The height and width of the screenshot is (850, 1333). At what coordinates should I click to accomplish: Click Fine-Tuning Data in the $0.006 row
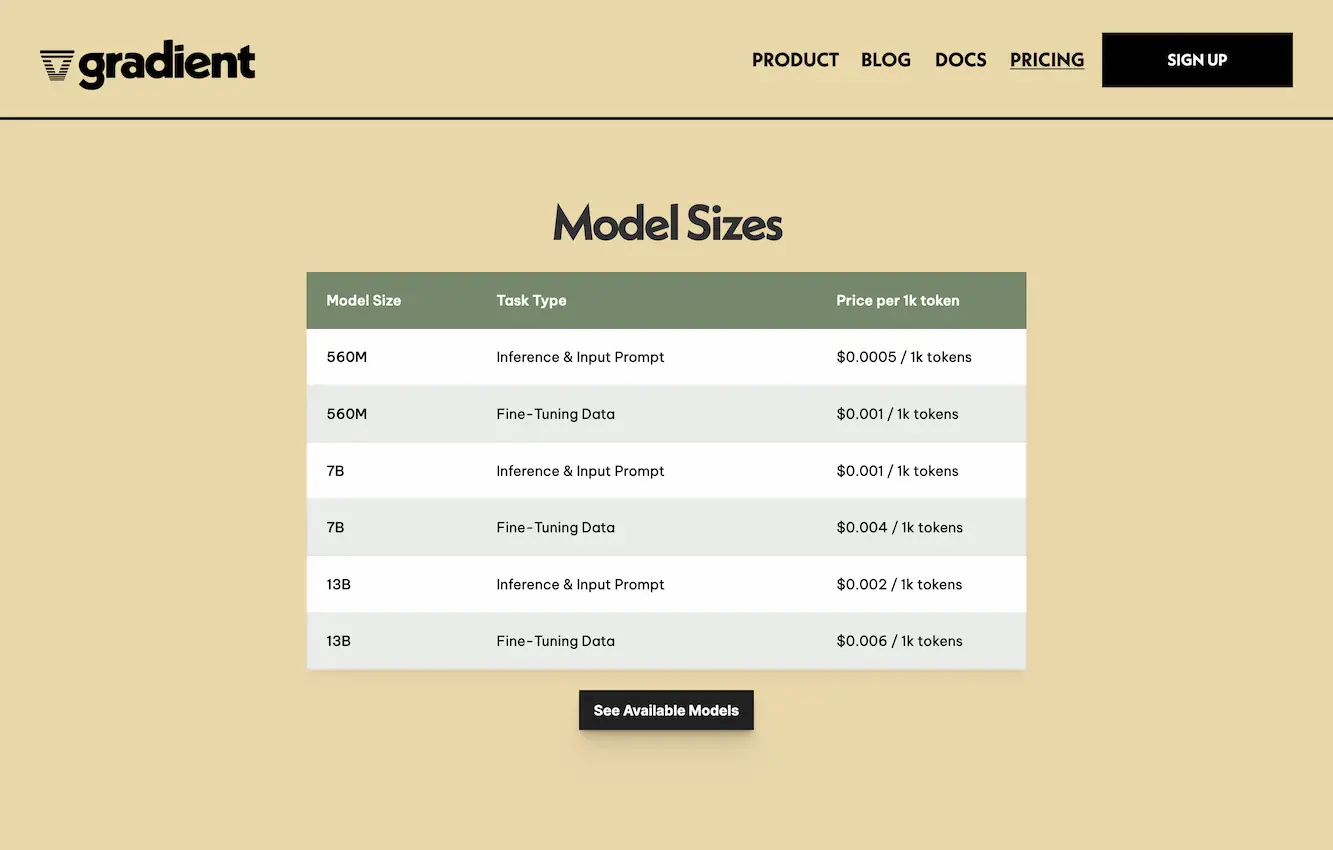(555, 641)
